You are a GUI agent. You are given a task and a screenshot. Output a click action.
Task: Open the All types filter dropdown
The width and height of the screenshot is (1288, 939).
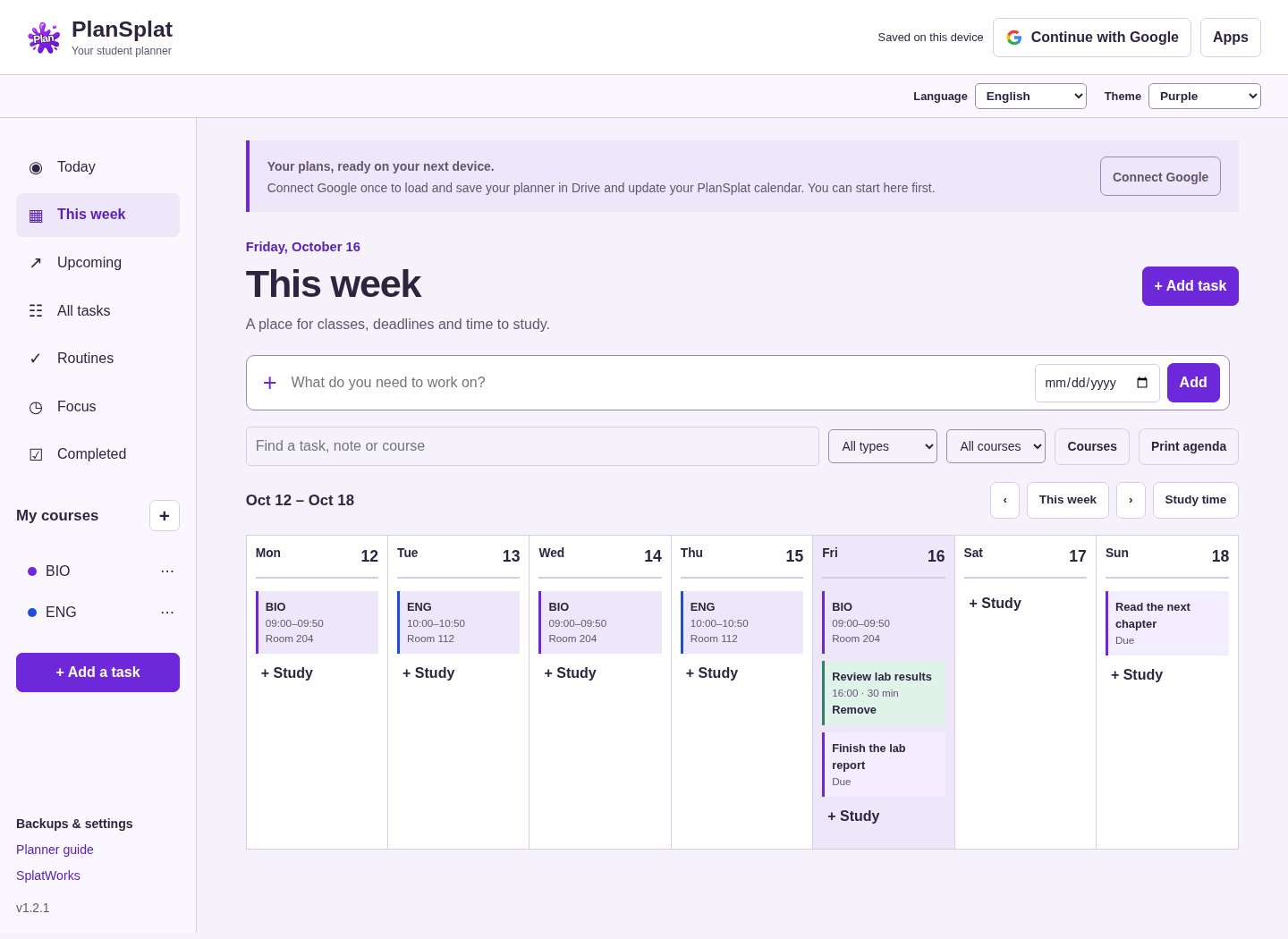[x=883, y=446]
